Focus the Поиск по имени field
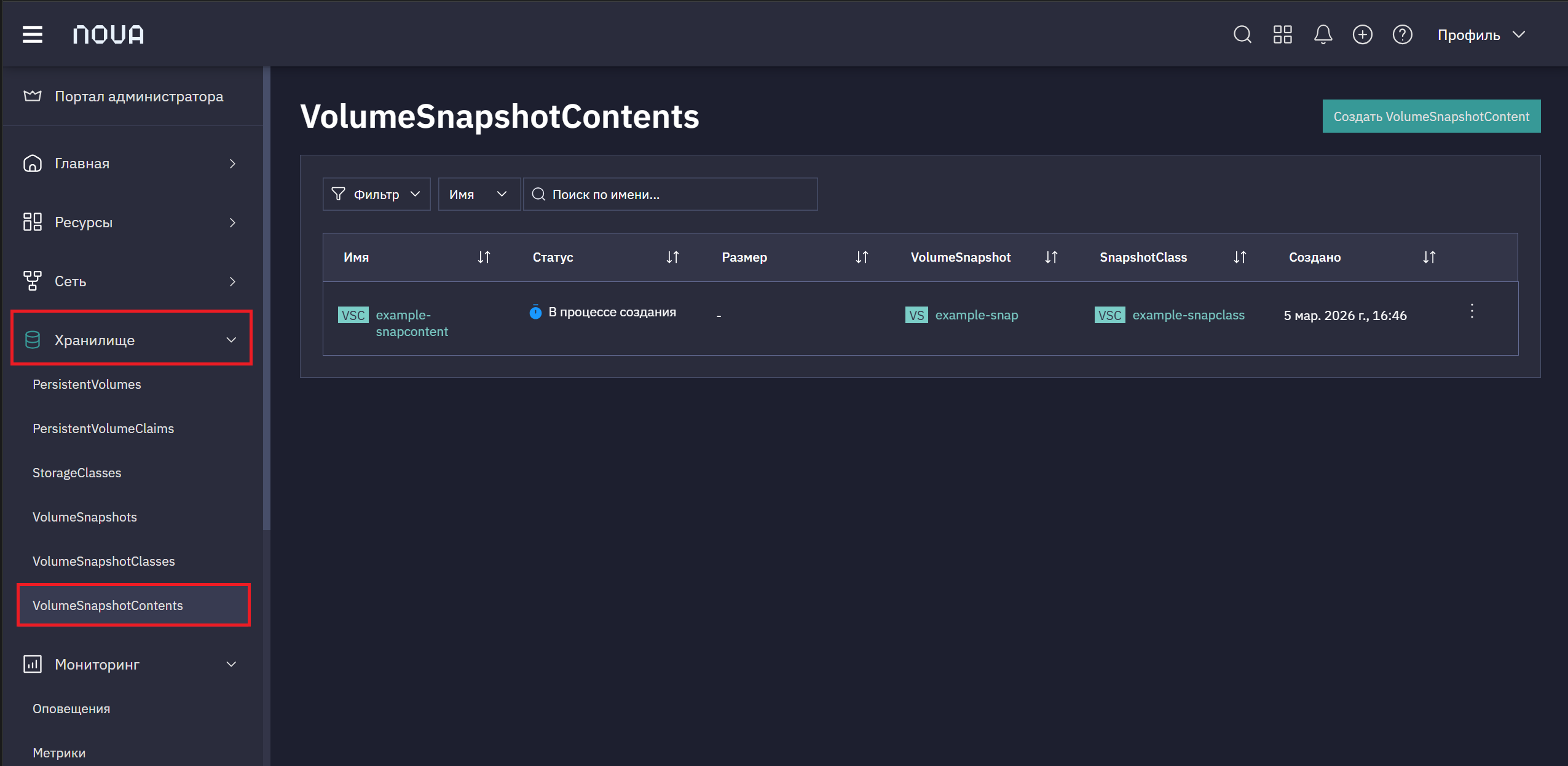The width and height of the screenshot is (1568, 766). (670, 194)
